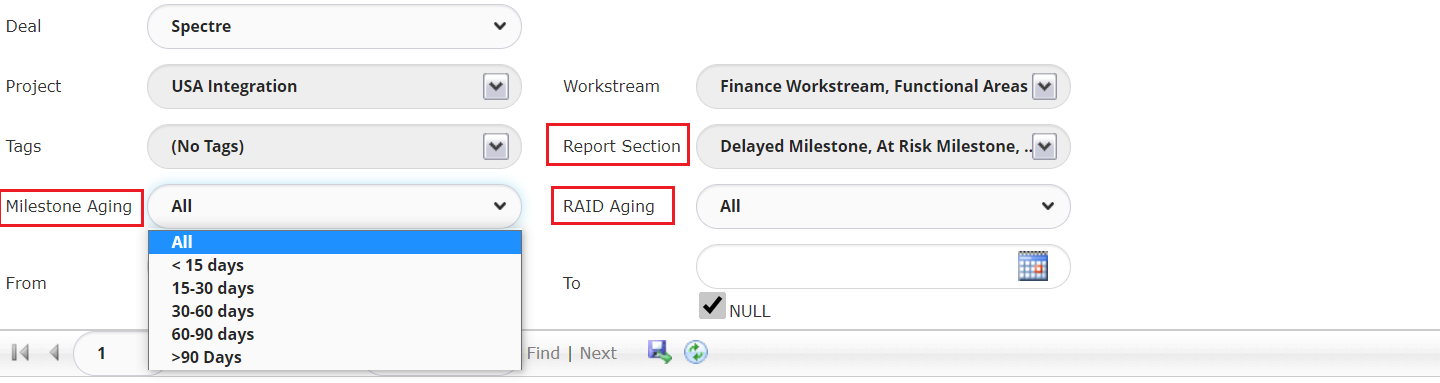Uncheck the NULL checkbox
Screen dimensions: 1440x383
712,306
